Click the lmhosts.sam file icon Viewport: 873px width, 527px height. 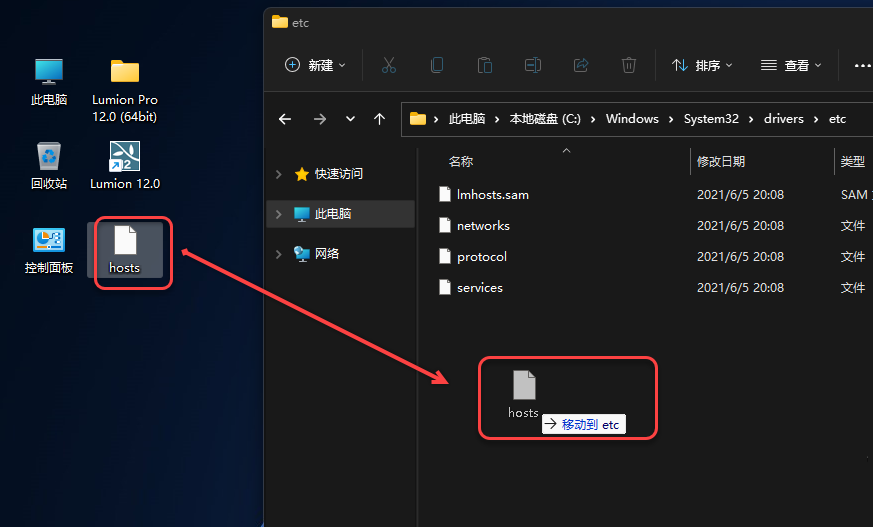[445, 194]
